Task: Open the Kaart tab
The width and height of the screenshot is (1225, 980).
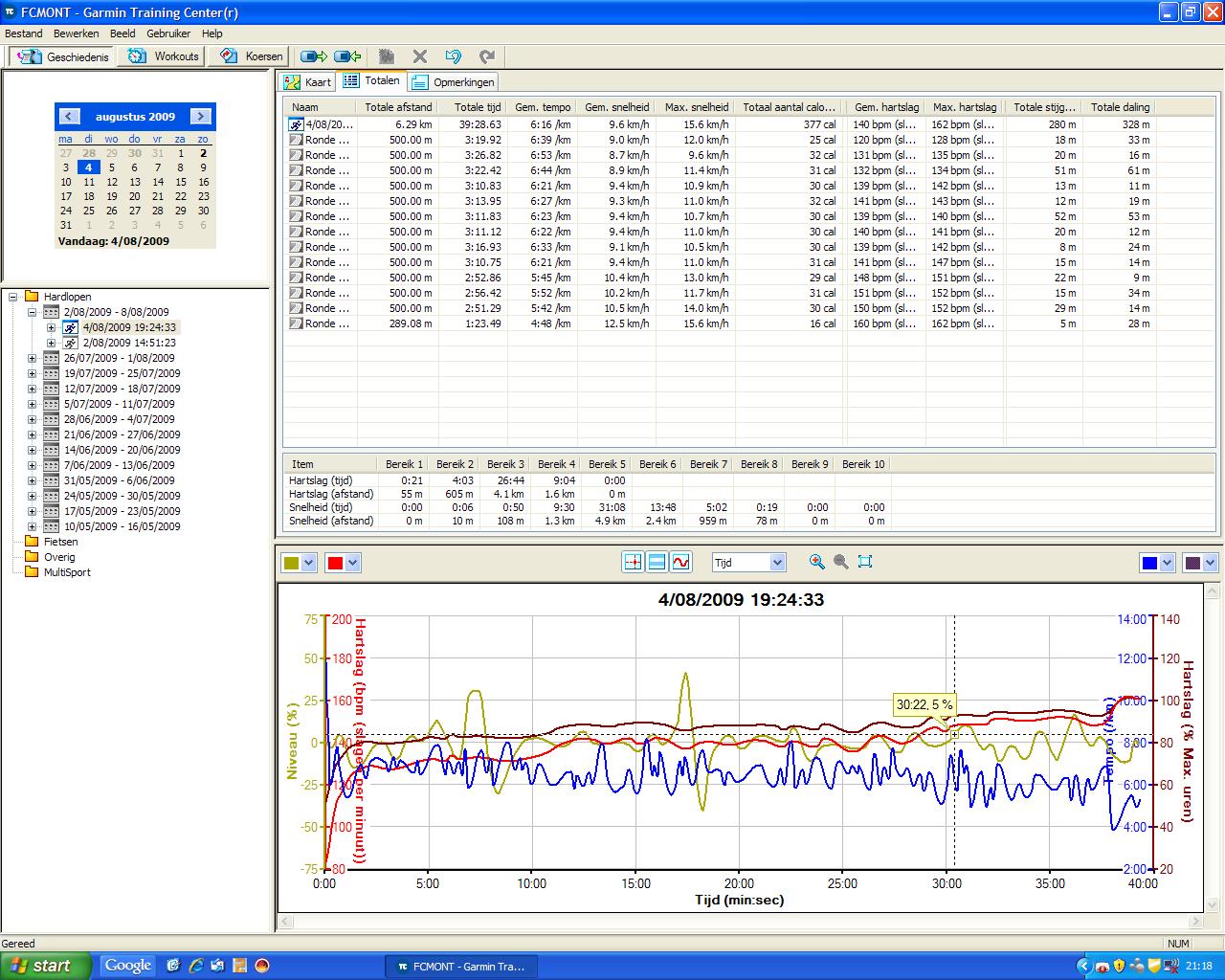Action: (x=308, y=82)
